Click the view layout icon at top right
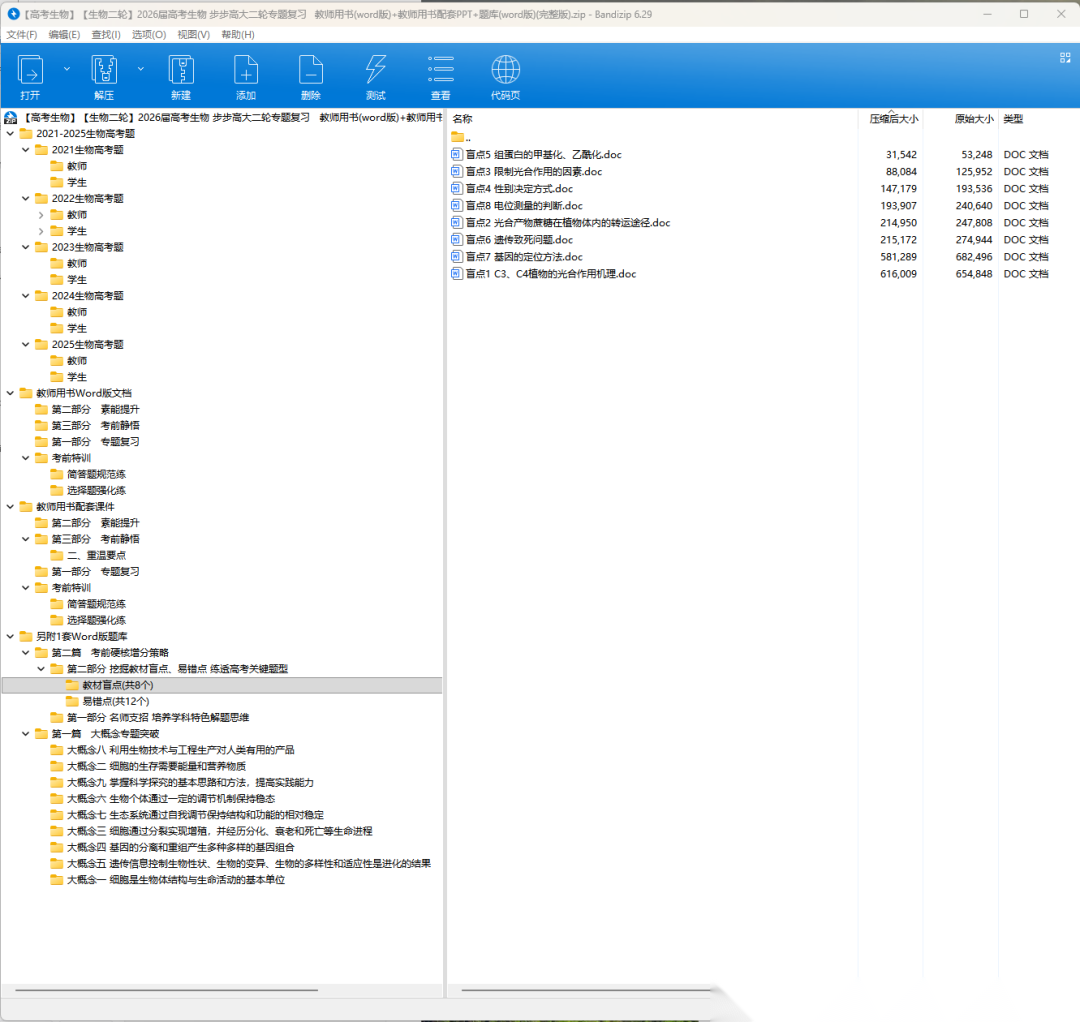This screenshot has height=1022, width=1080. pyautogui.click(x=1065, y=58)
